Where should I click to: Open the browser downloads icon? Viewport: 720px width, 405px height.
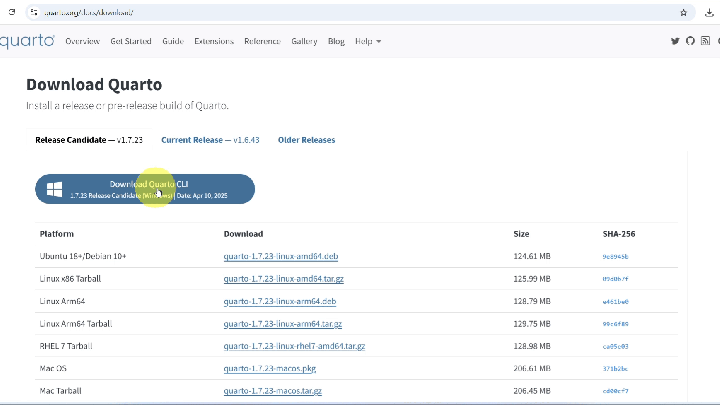click(709, 13)
